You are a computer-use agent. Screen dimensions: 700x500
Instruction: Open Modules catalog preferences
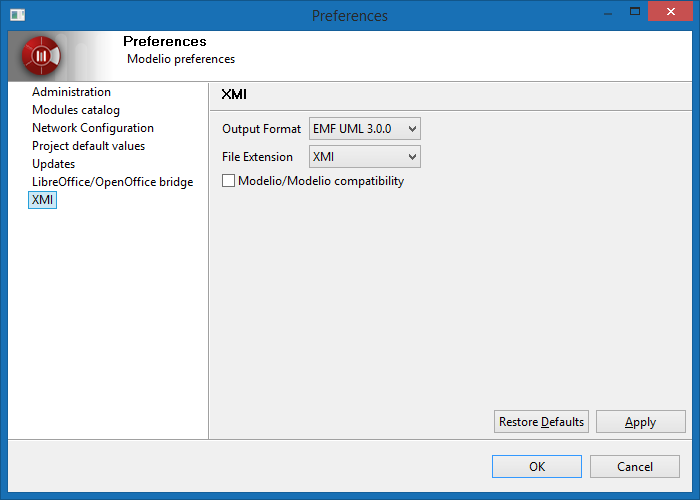point(76,110)
